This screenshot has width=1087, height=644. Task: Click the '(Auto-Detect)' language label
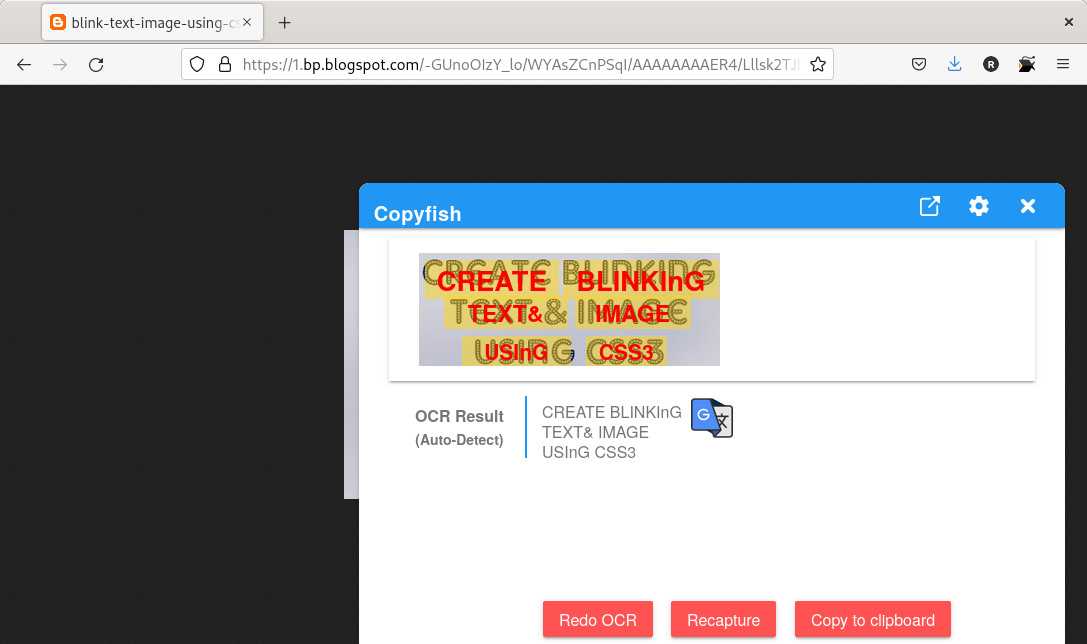click(x=459, y=440)
